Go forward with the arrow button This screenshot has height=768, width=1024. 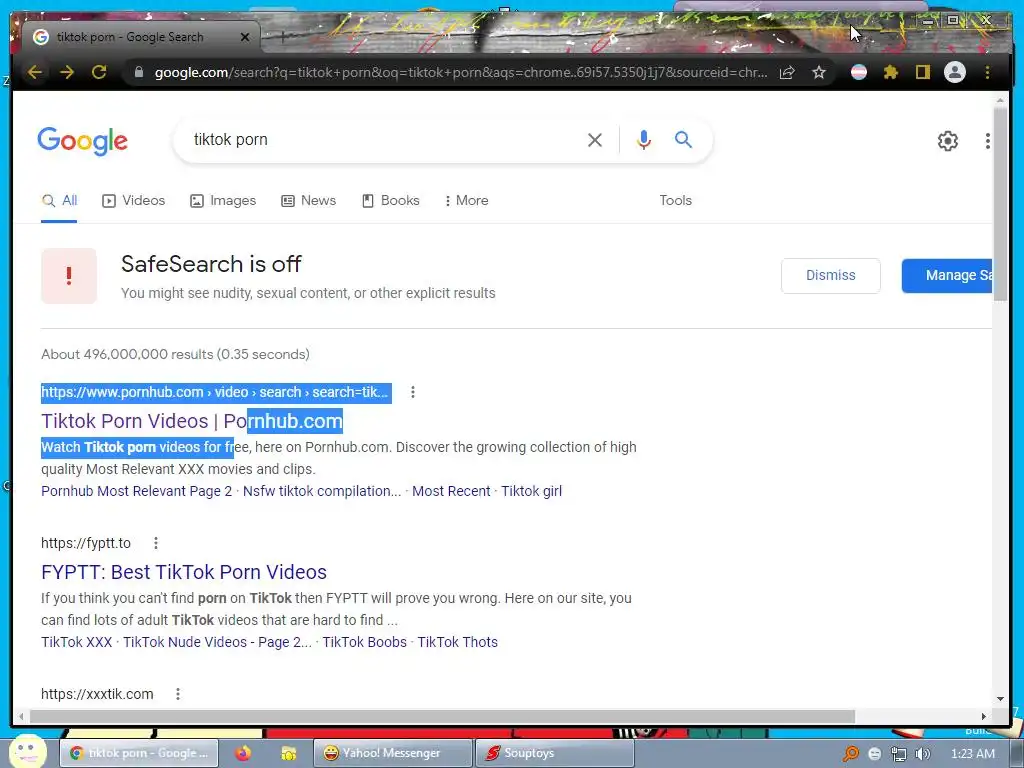pos(67,72)
